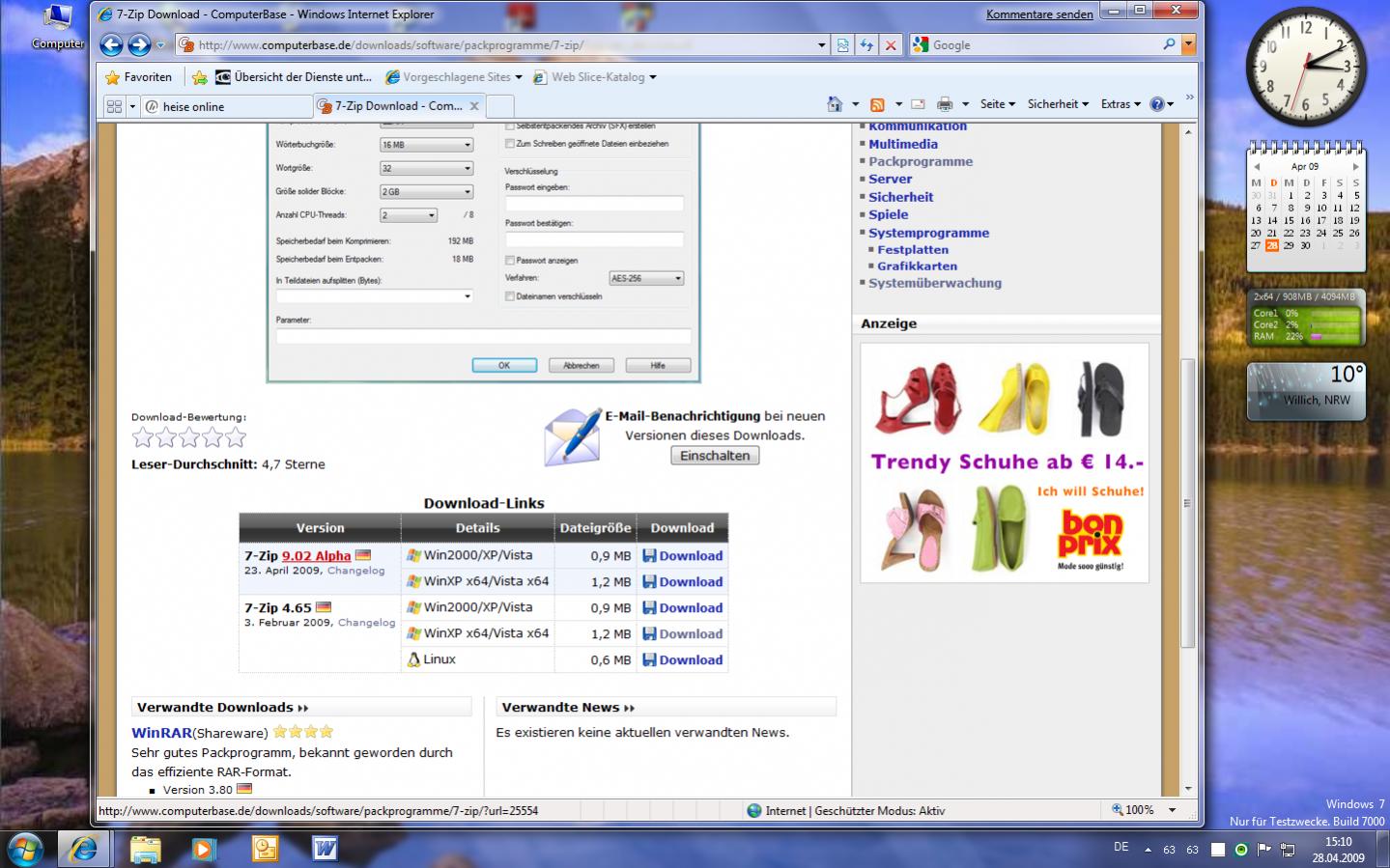The image size is (1390, 868).
Task: Open the Changelog link for 7-Zip 4.65
Action: coord(366,623)
